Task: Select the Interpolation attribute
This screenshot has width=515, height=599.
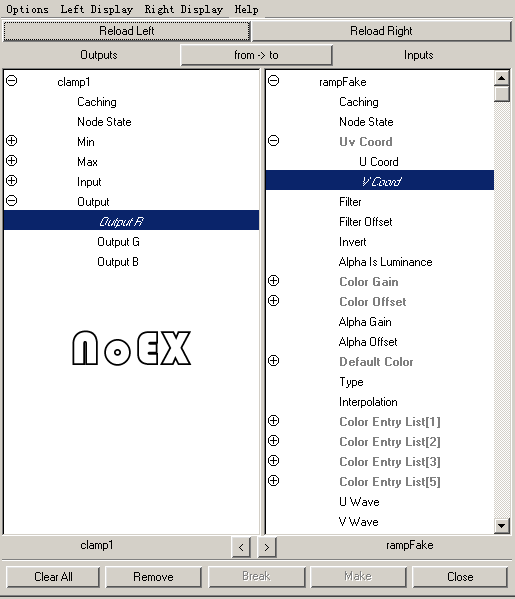Action: click(368, 402)
